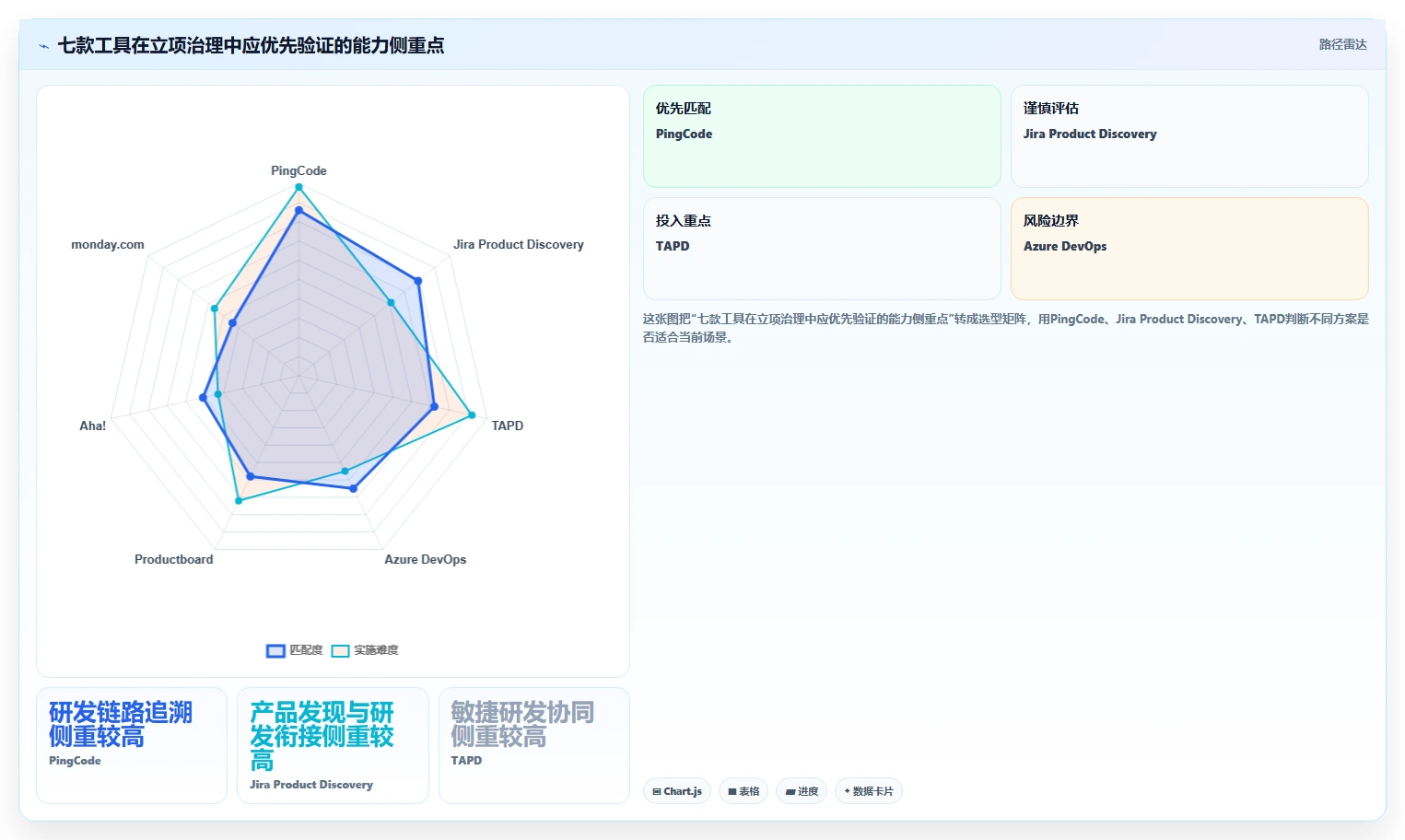Click the 进度 tag chip
The width and height of the screenshot is (1405, 840).
[x=802, y=791]
